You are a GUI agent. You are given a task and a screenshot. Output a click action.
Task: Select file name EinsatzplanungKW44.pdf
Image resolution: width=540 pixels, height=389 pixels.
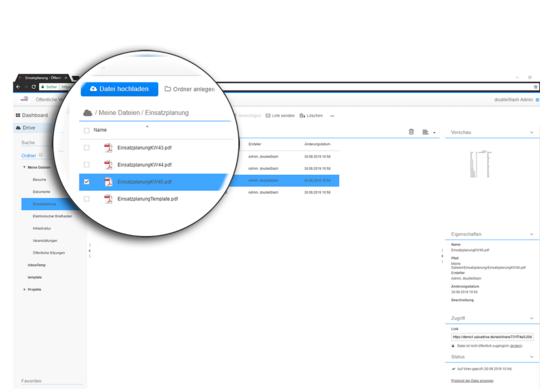tap(144, 165)
